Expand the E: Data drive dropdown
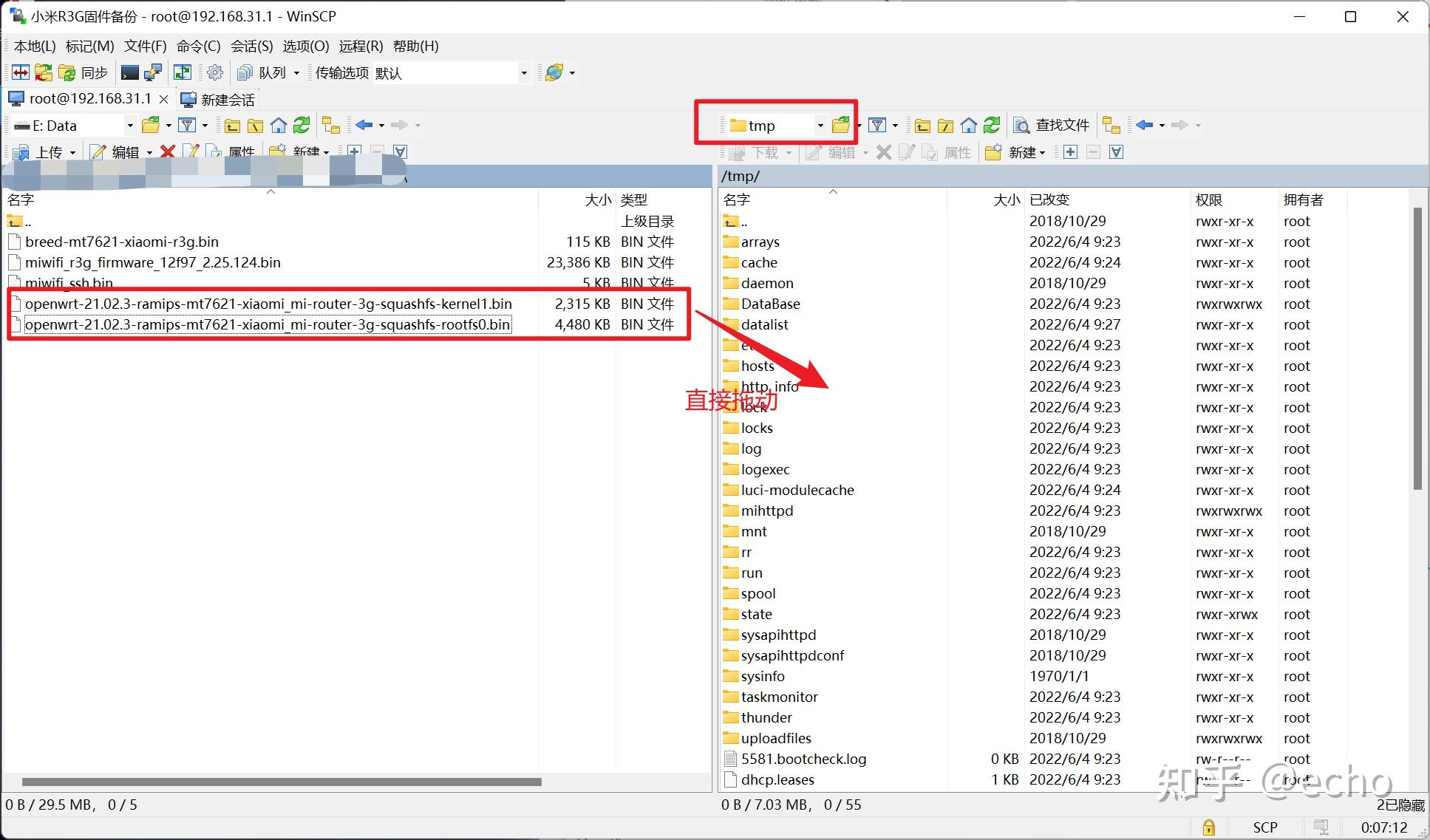The image size is (1430, 840). [x=130, y=126]
